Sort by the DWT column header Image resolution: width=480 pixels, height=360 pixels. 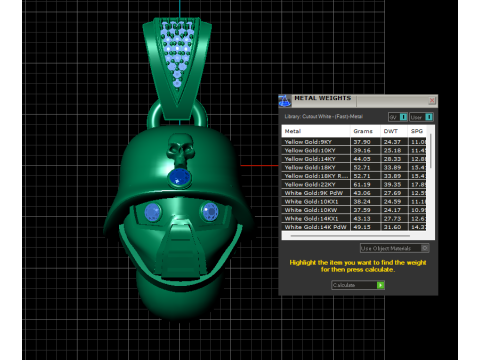click(394, 131)
